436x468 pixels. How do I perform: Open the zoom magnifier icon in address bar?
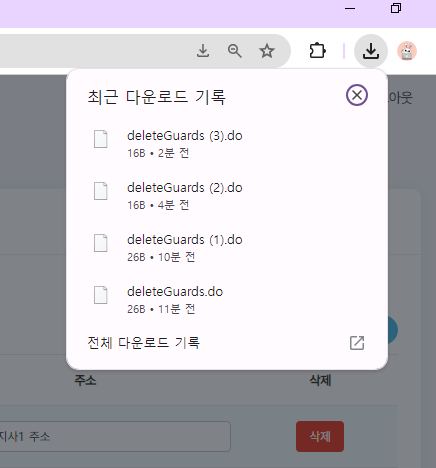click(x=235, y=51)
